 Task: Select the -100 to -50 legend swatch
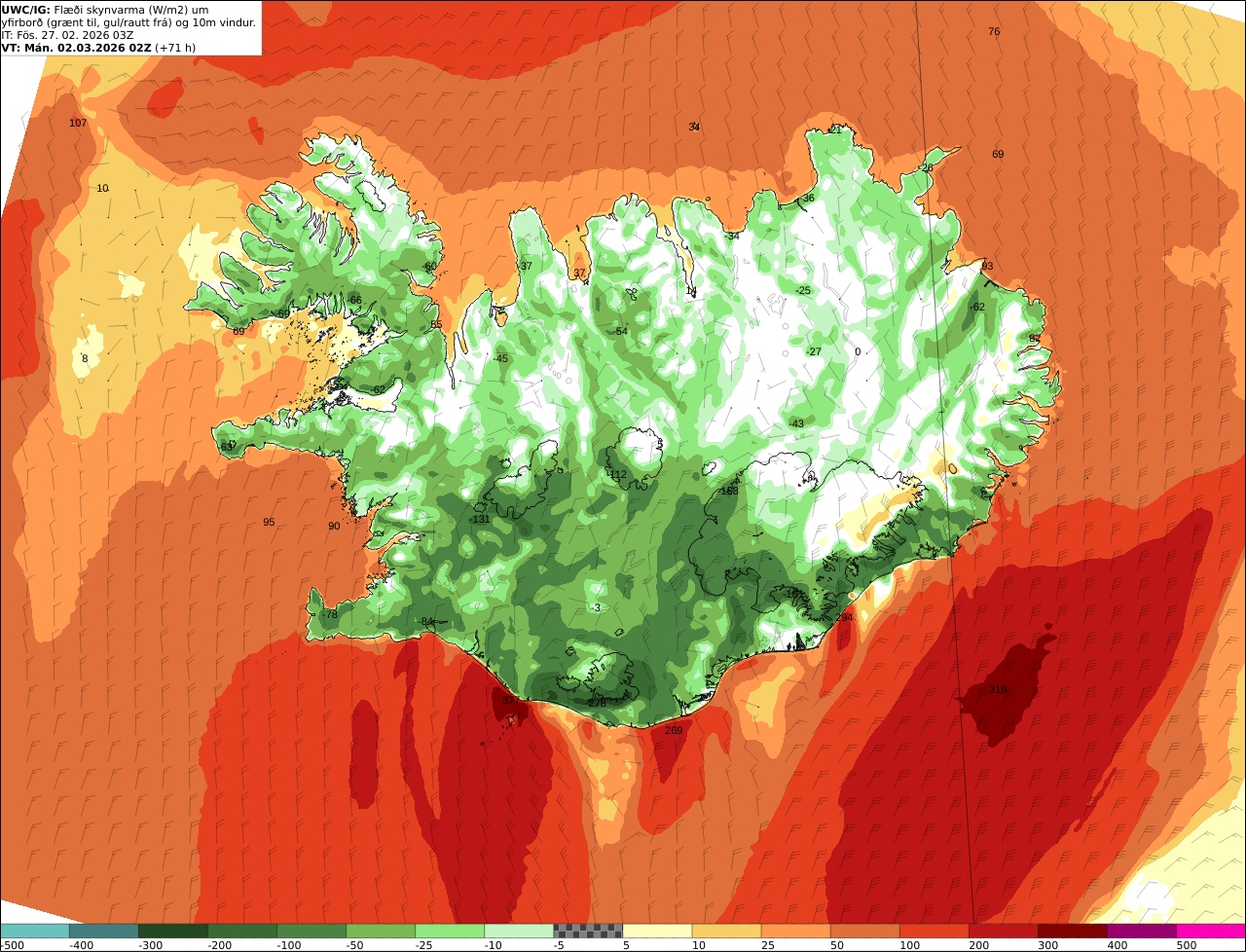(x=311, y=931)
